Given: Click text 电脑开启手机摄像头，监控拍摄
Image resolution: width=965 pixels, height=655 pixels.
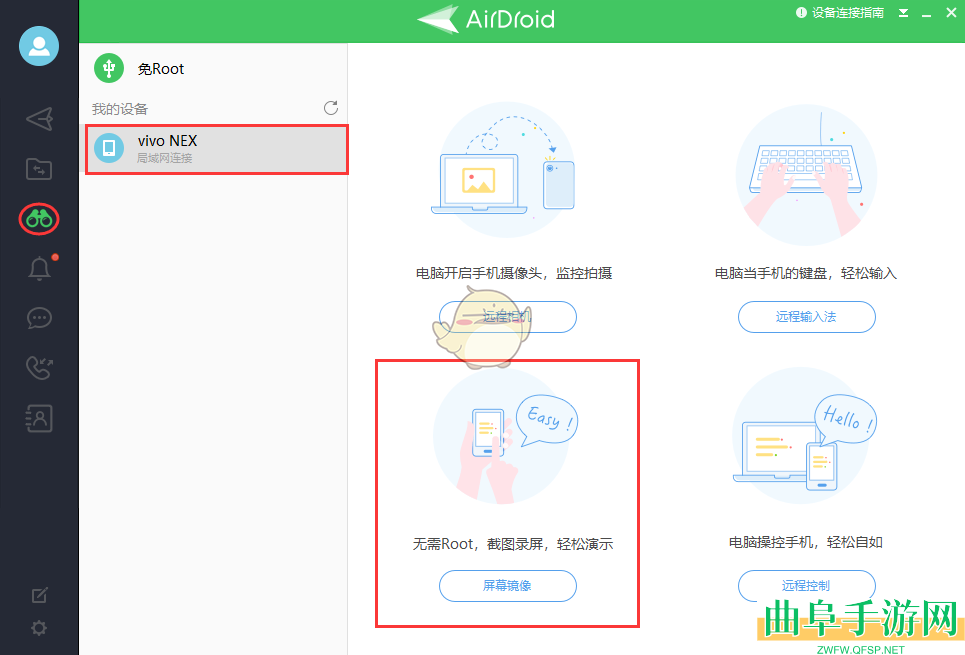Looking at the screenshot, I should tap(514, 273).
